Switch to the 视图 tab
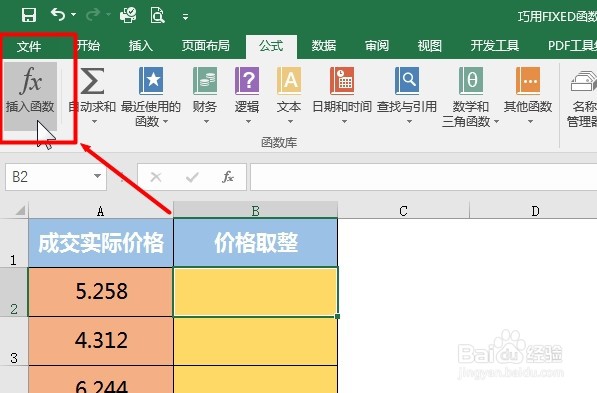Screen dimensions: 597x393 [x=429, y=46]
